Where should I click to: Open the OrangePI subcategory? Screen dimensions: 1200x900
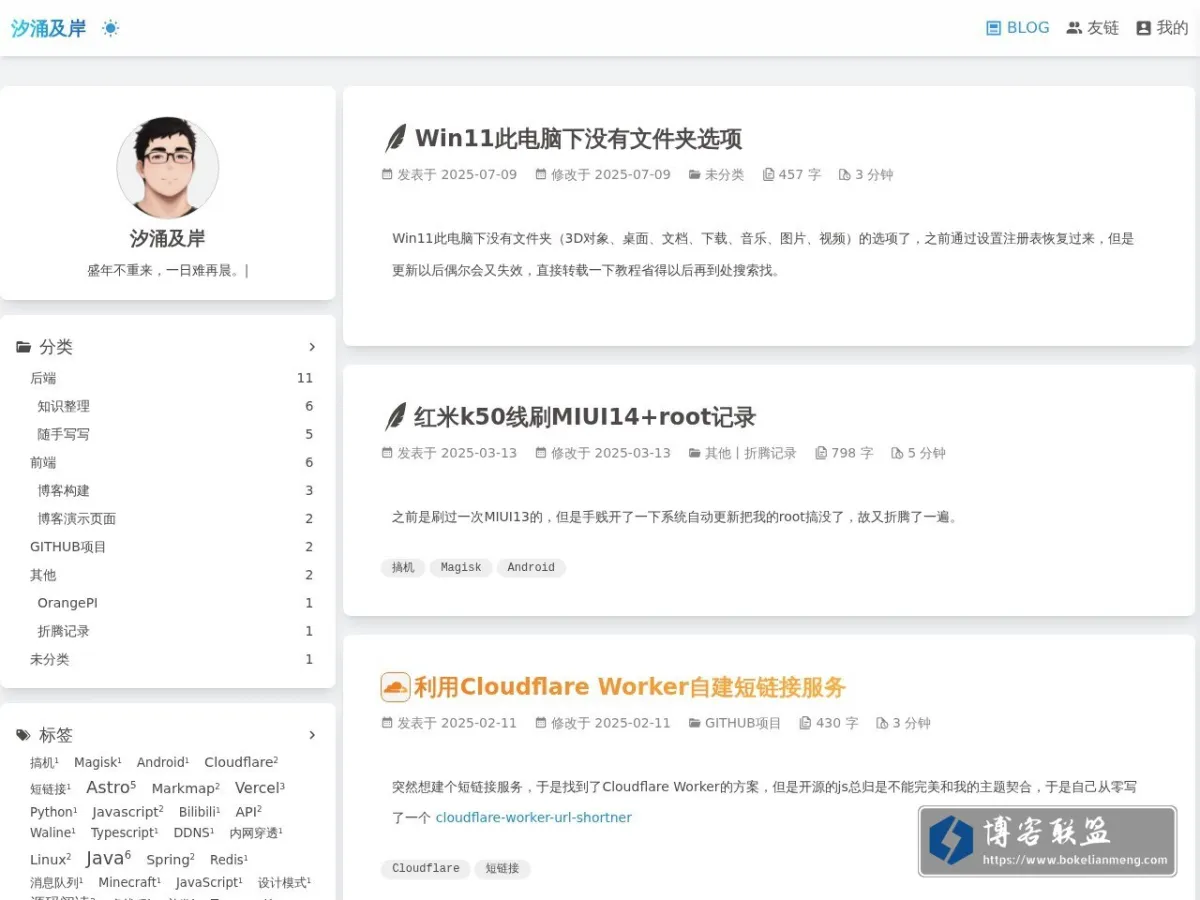click(68, 603)
